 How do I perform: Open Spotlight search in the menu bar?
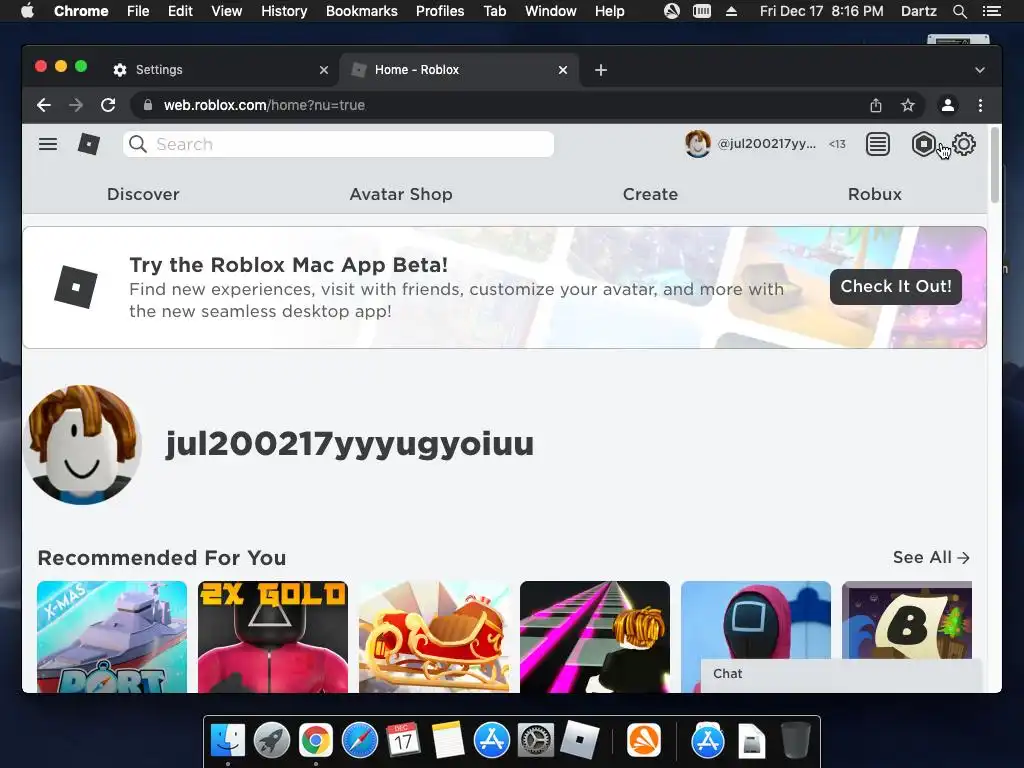coord(960,11)
